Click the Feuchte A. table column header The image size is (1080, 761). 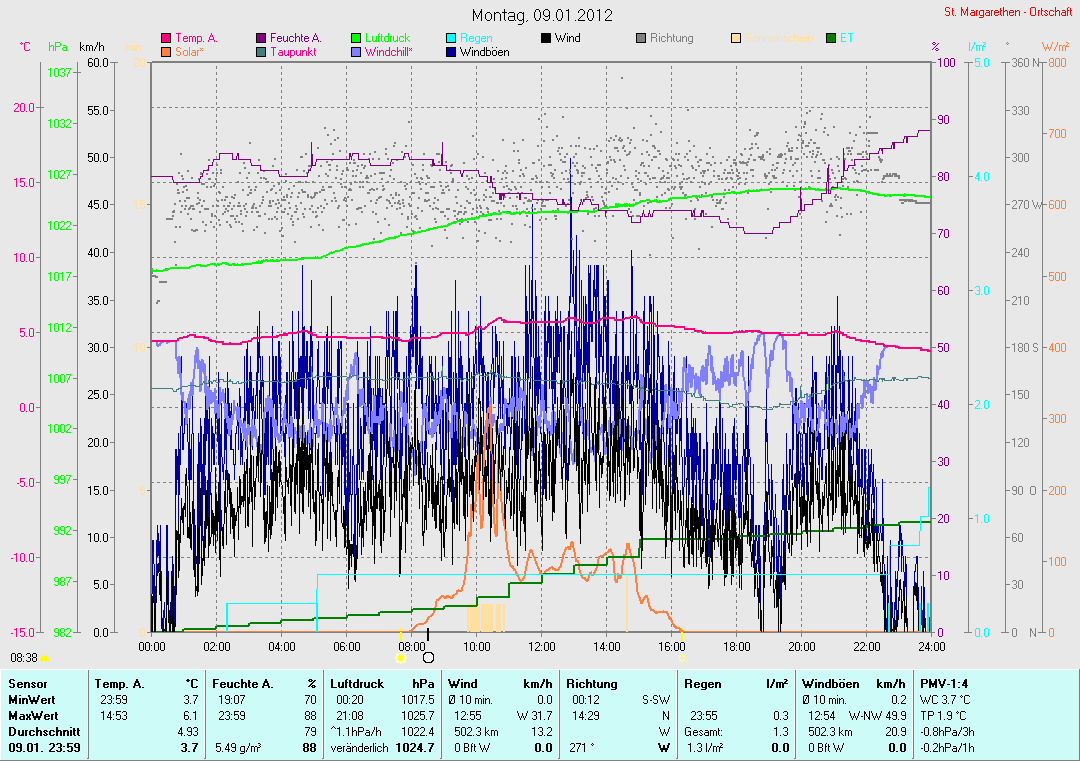(x=242, y=684)
